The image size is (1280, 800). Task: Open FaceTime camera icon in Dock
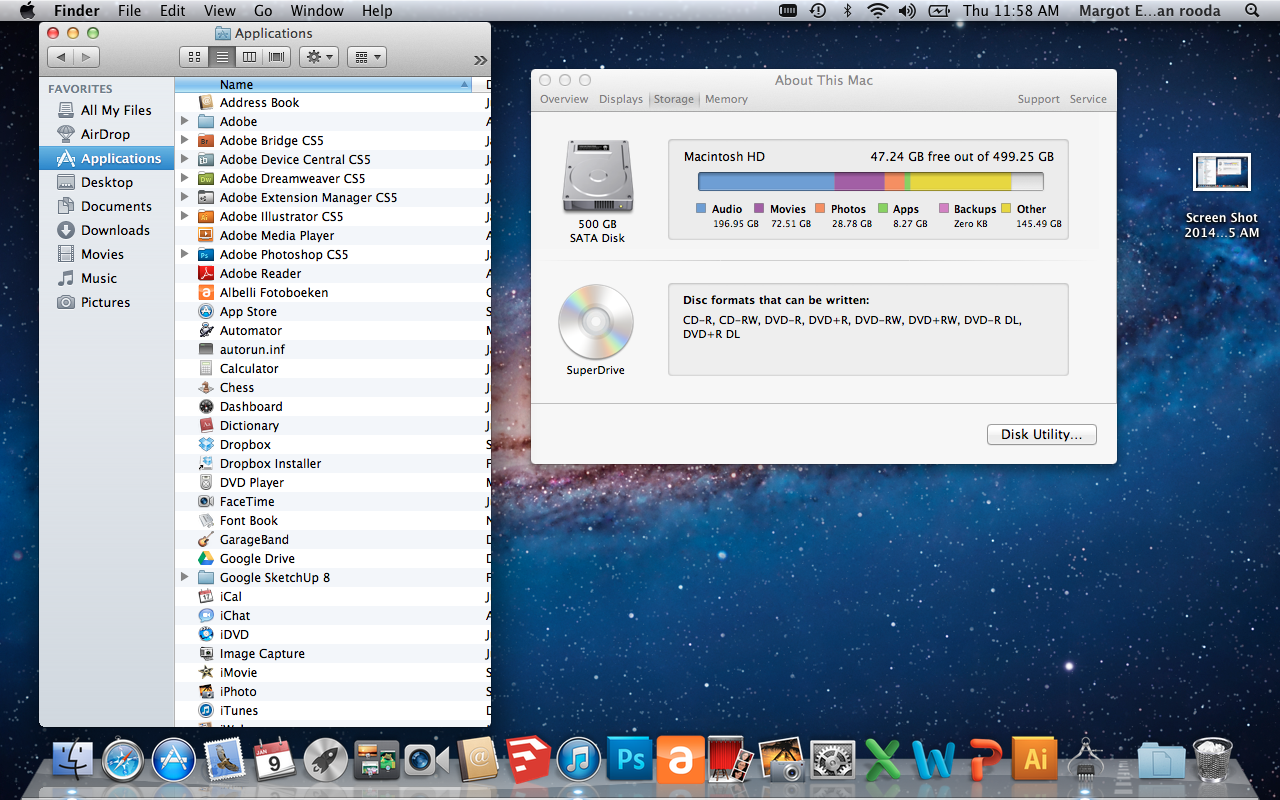pyautogui.click(x=427, y=761)
